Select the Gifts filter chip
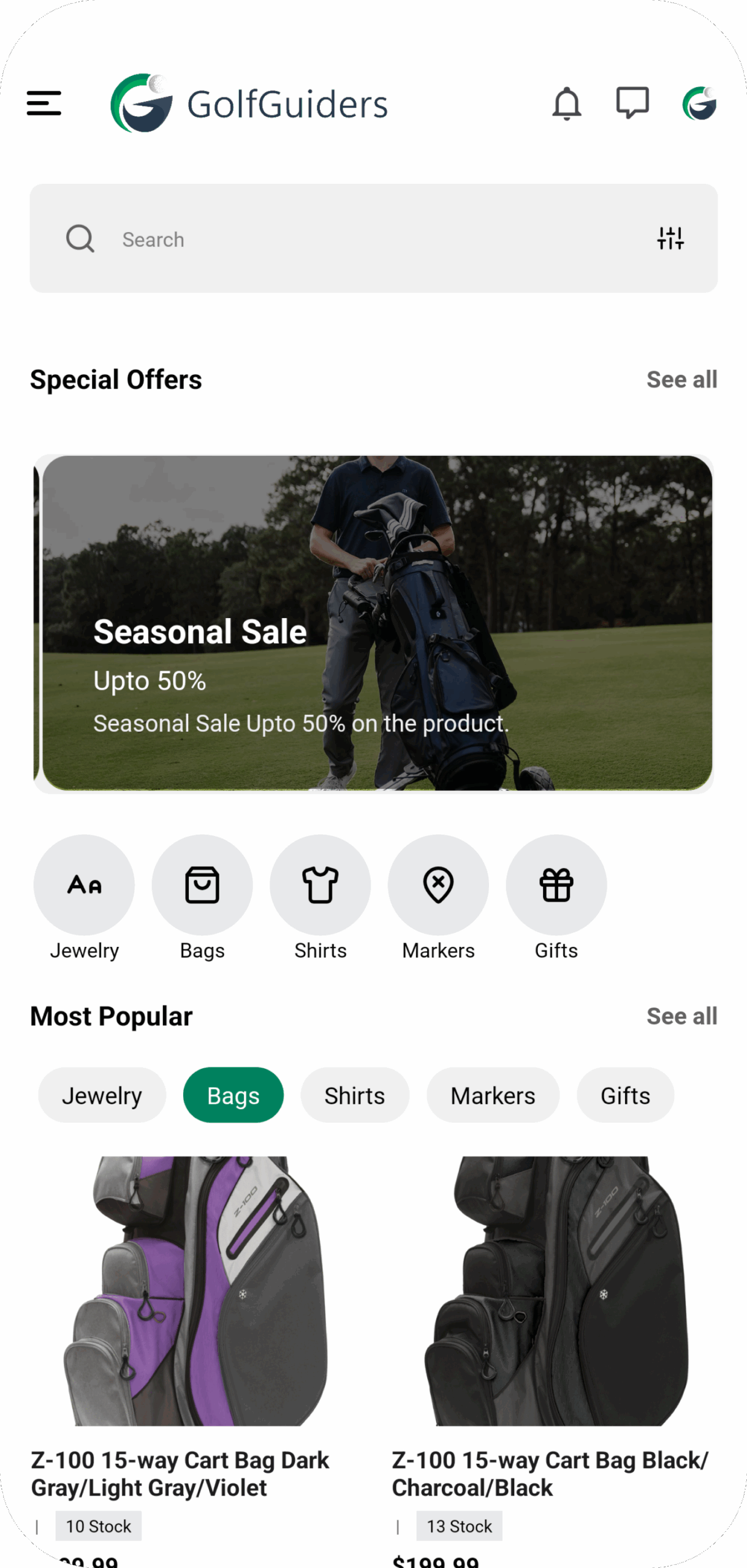The image size is (747, 1568). 626,1095
